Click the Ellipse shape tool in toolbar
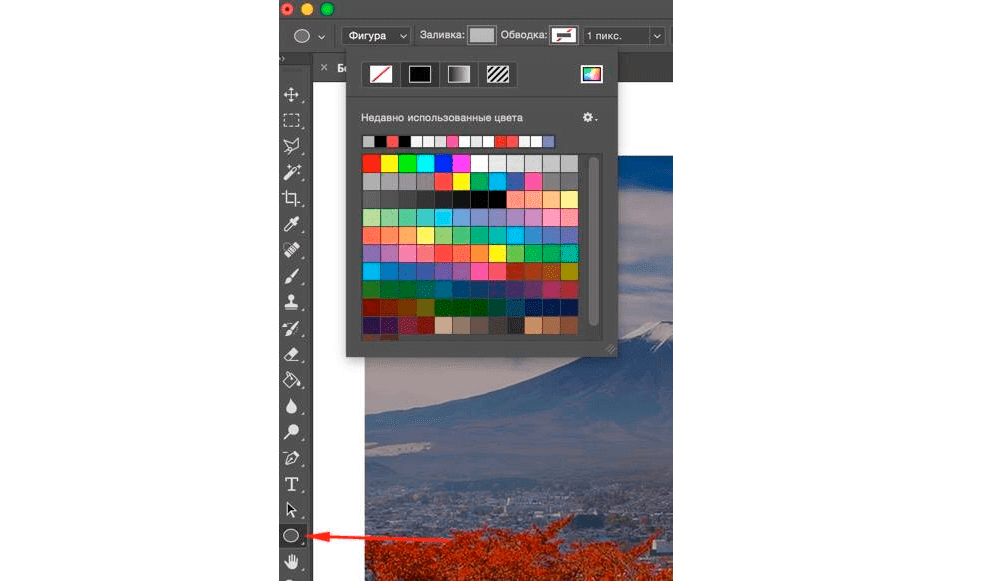 pos(291,536)
